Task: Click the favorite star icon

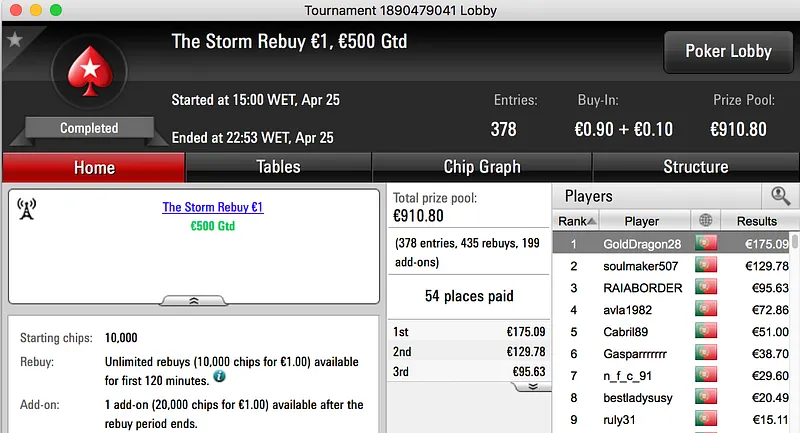Action: tap(14, 40)
